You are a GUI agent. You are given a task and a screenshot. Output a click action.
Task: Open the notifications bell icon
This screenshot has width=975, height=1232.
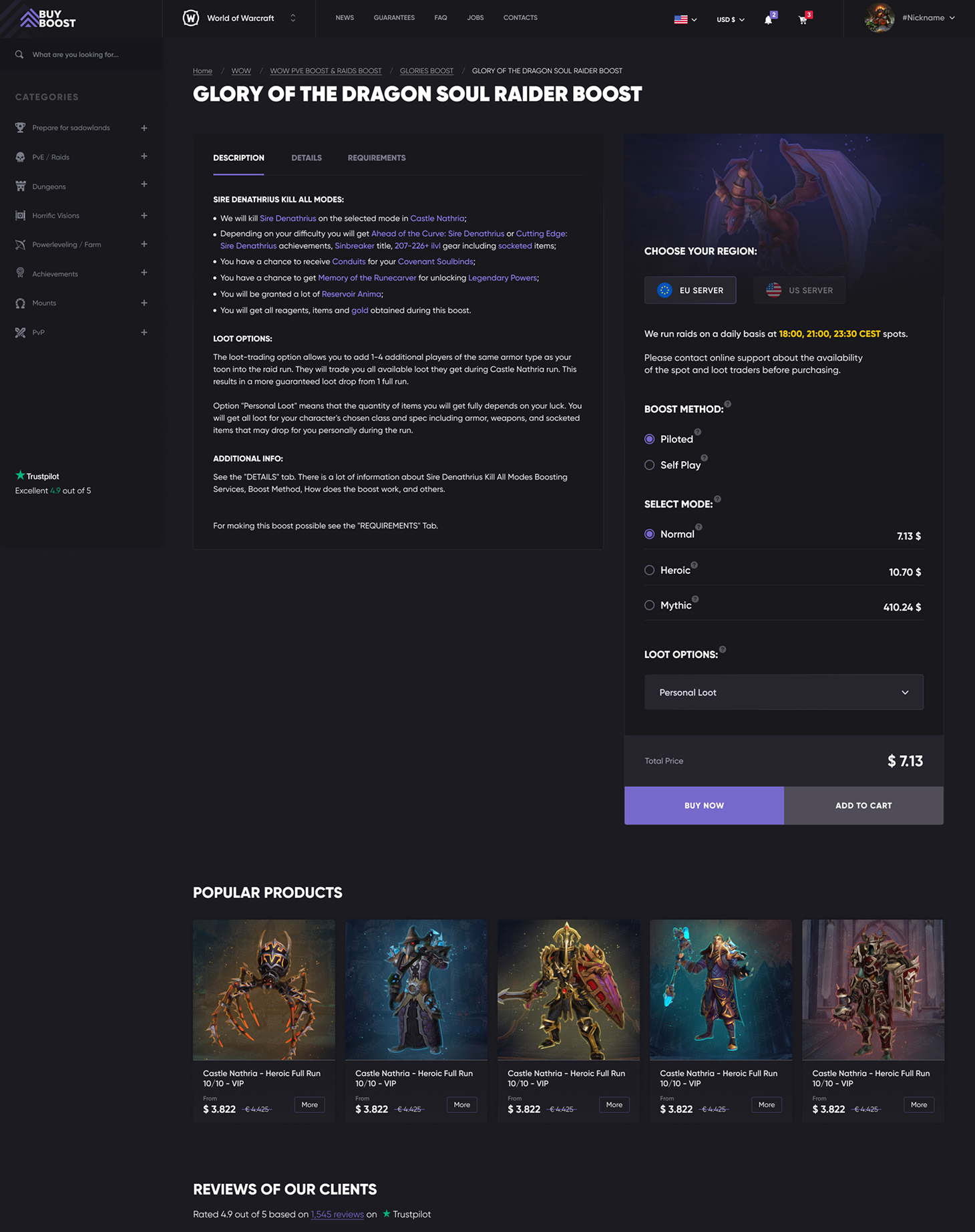pos(768,19)
